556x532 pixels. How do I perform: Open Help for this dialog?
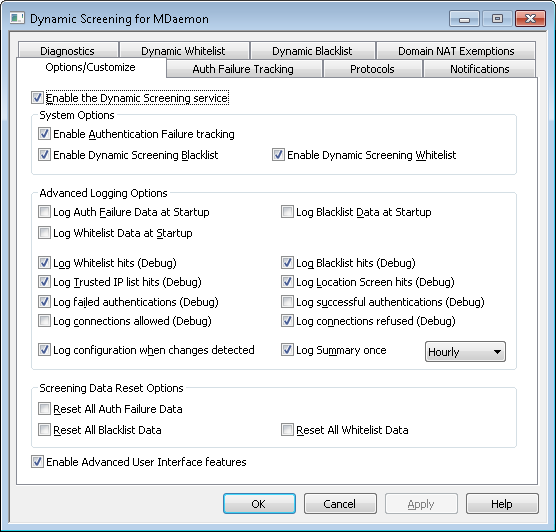coord(502,504)
